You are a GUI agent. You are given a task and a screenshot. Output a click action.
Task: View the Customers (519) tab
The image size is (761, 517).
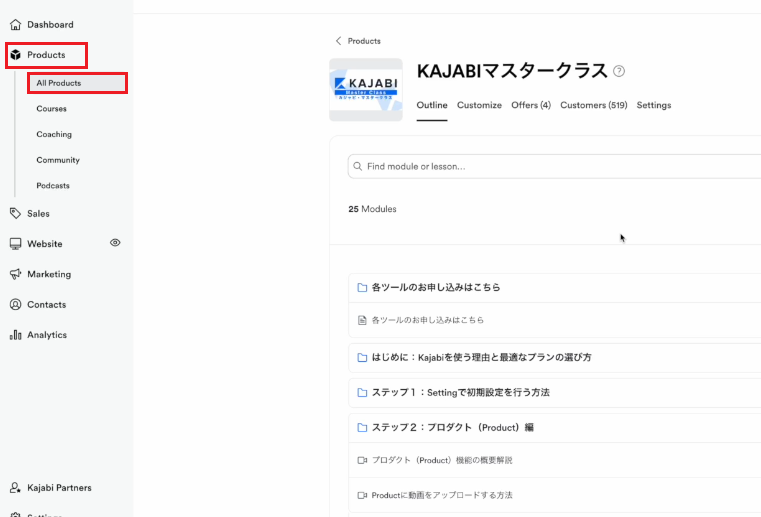(x=594, y=105)
